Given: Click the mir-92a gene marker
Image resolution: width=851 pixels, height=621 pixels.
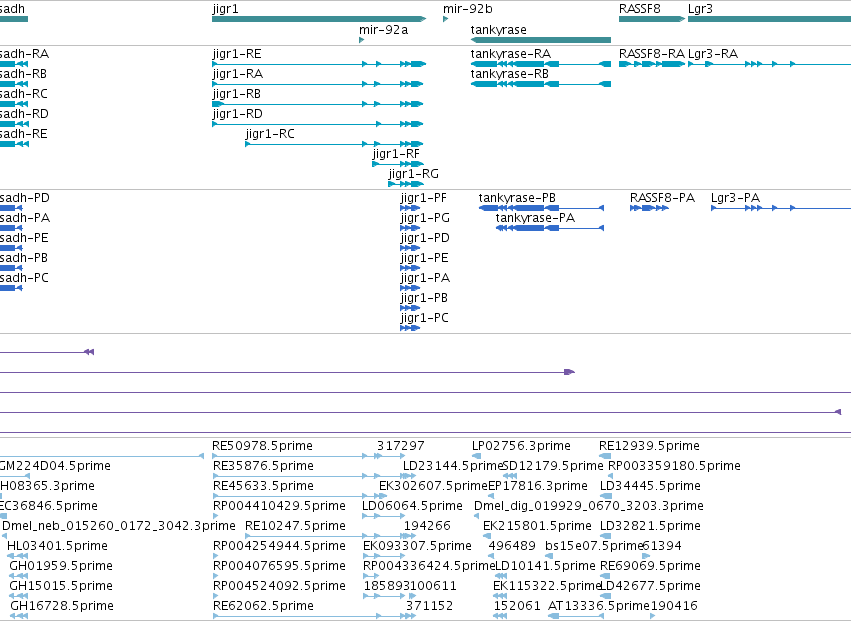Looking at the screenshot, I should 361,40.
